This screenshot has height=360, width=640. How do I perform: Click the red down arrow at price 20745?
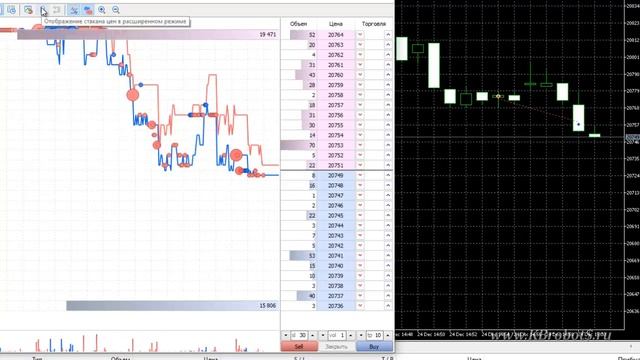[360, 216]
